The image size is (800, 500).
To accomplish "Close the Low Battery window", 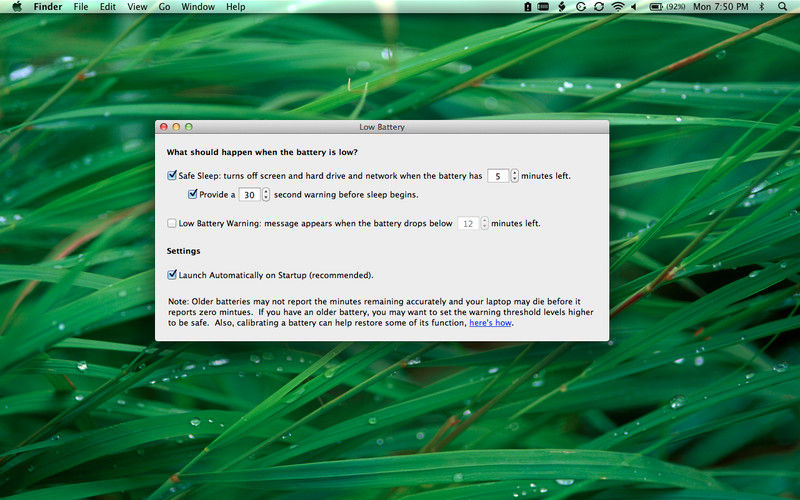I will pos(164,127).
